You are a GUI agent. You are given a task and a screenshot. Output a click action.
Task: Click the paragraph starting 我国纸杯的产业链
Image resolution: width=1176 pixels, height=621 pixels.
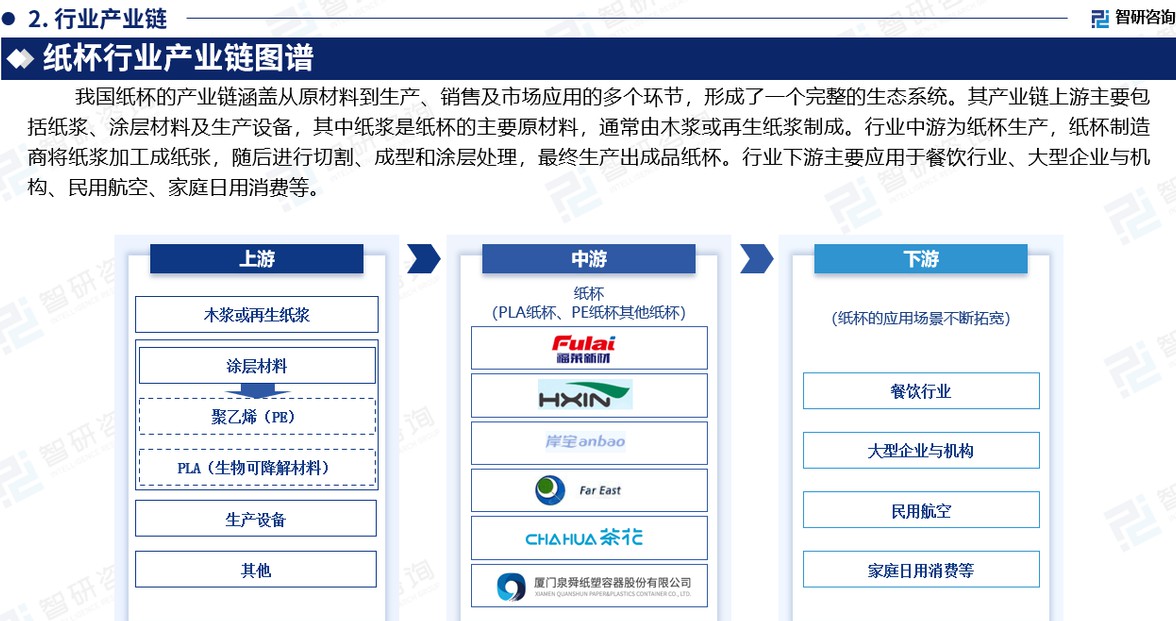click(588, 142)
